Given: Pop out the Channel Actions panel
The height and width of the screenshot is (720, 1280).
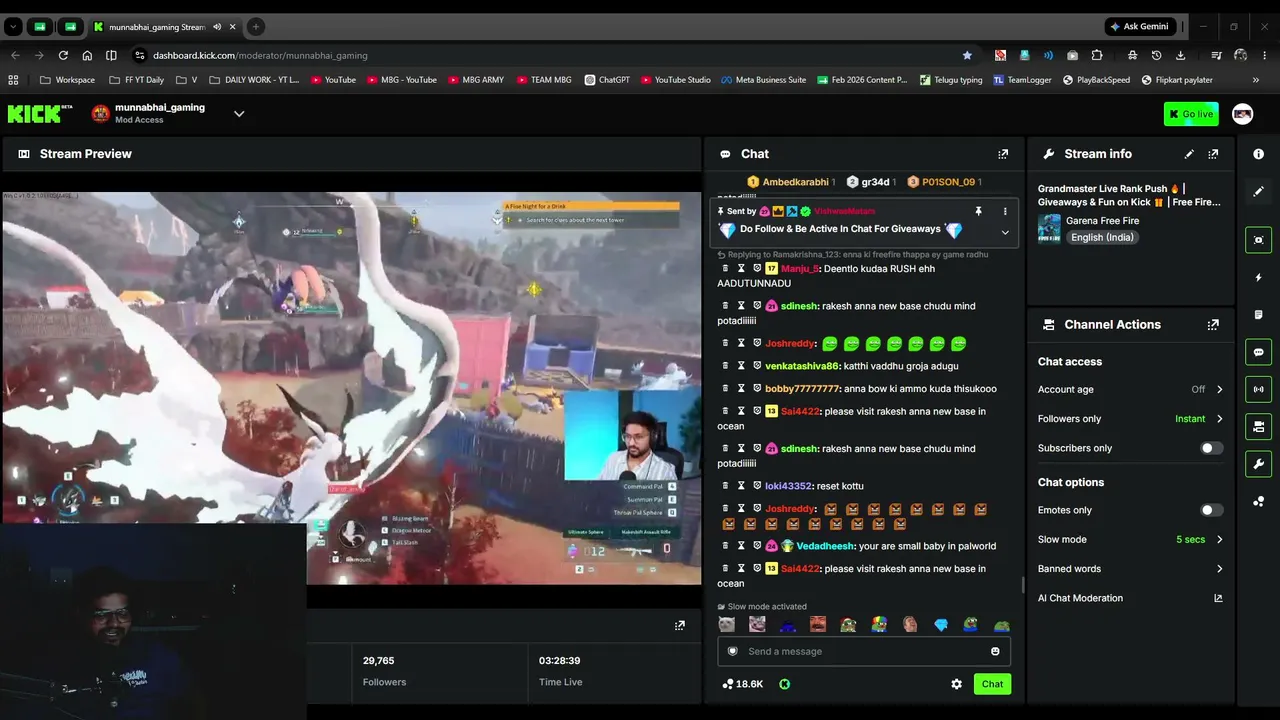Looking at the screenshot, I should click(x=1213, y=325).
